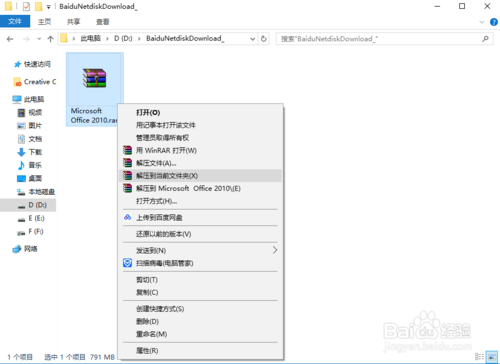Go forward with the forward arrow
Viewport: 500px width, 364px height.
26,39
